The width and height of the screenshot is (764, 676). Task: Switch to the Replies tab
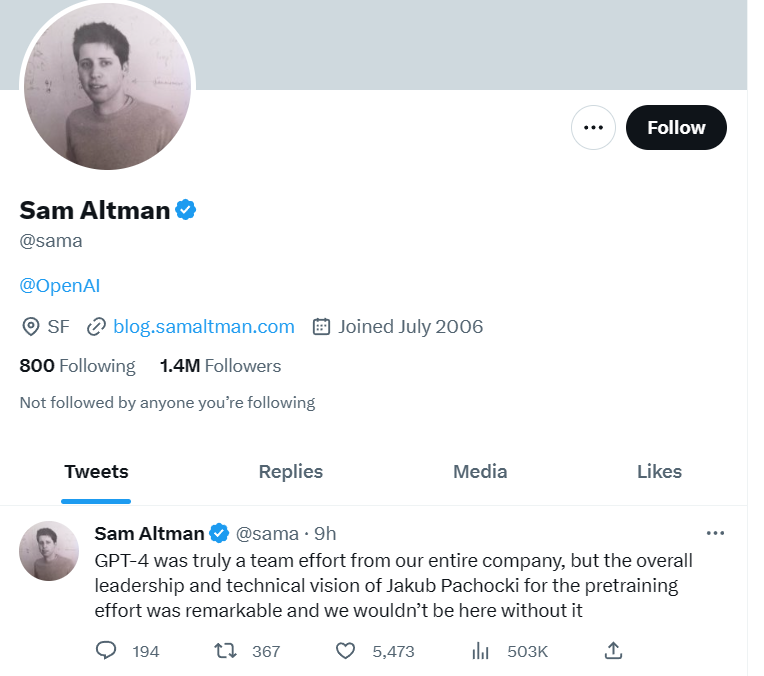click(x=290, y=472)
